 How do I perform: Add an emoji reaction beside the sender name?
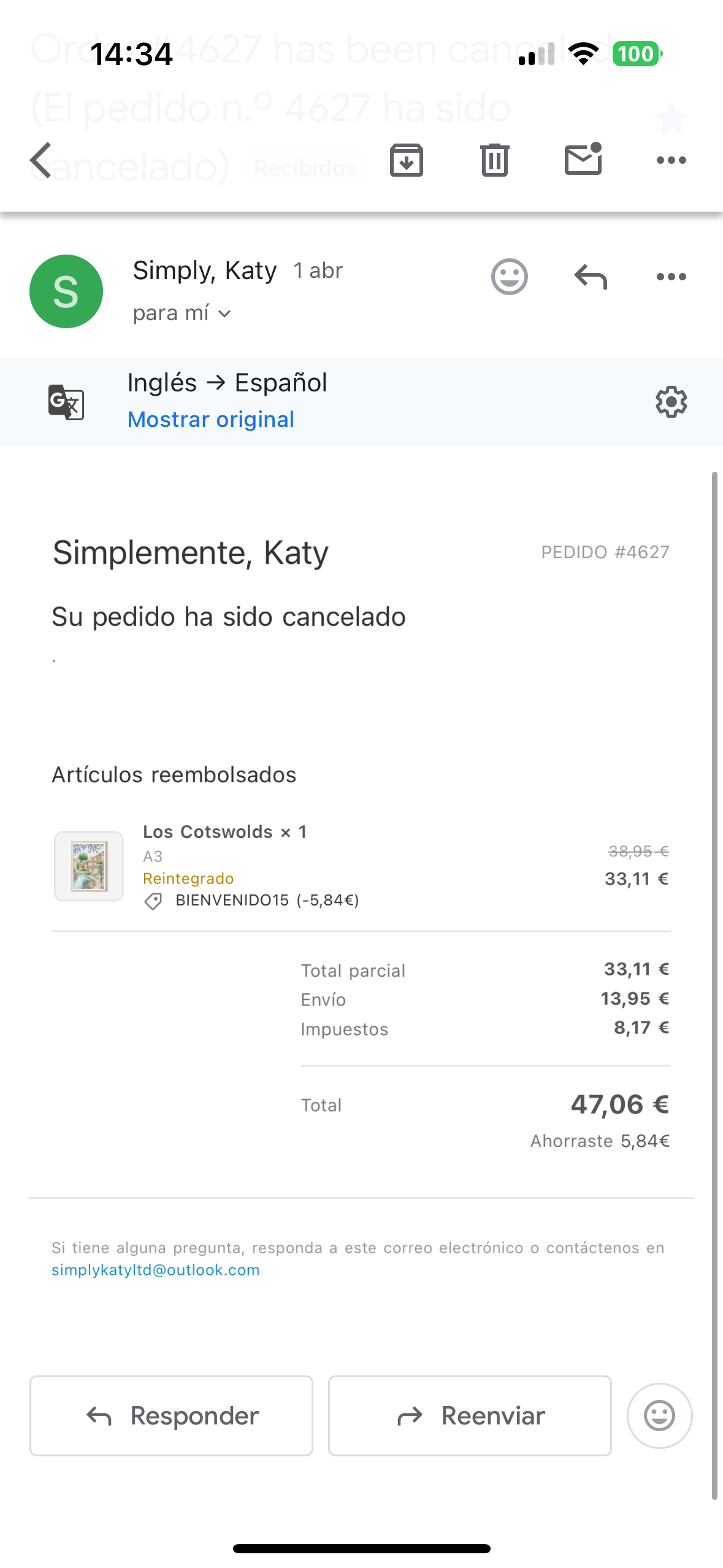509,277
